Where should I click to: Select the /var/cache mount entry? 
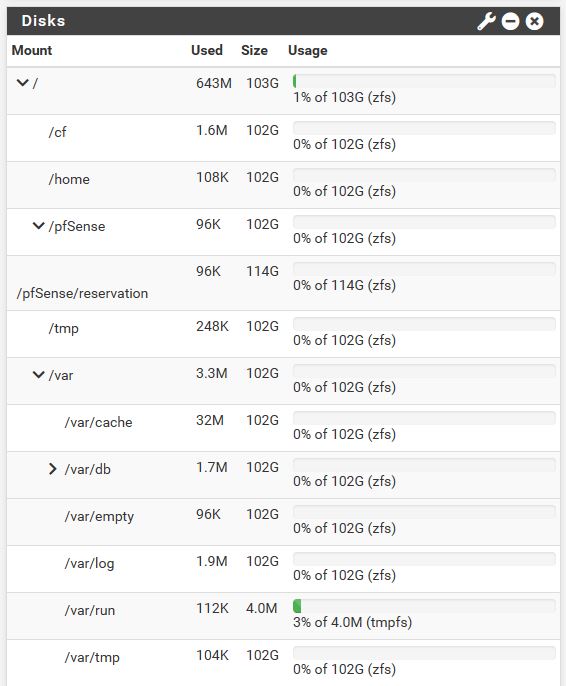tap(98, 422)
